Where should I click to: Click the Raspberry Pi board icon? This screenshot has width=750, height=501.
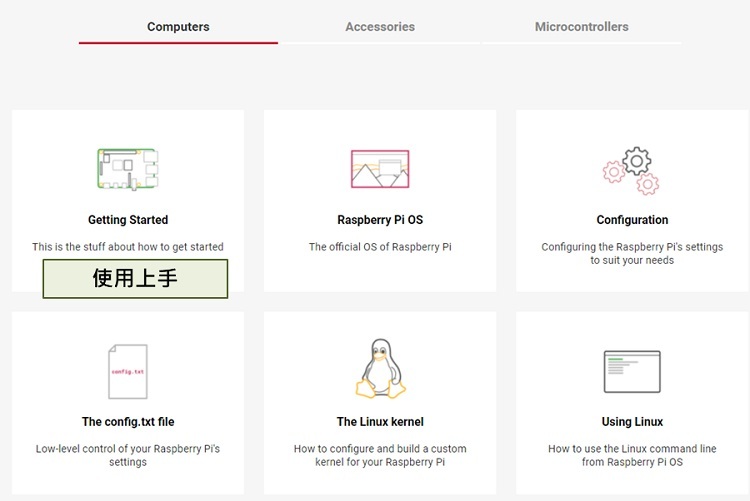tap(128, 168)
